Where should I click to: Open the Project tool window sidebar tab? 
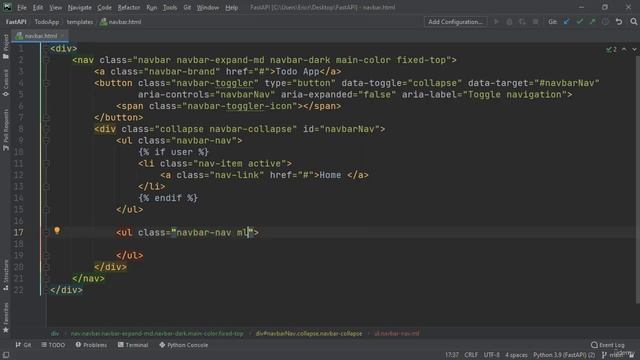pyautogui.click(x=6, y=46)
